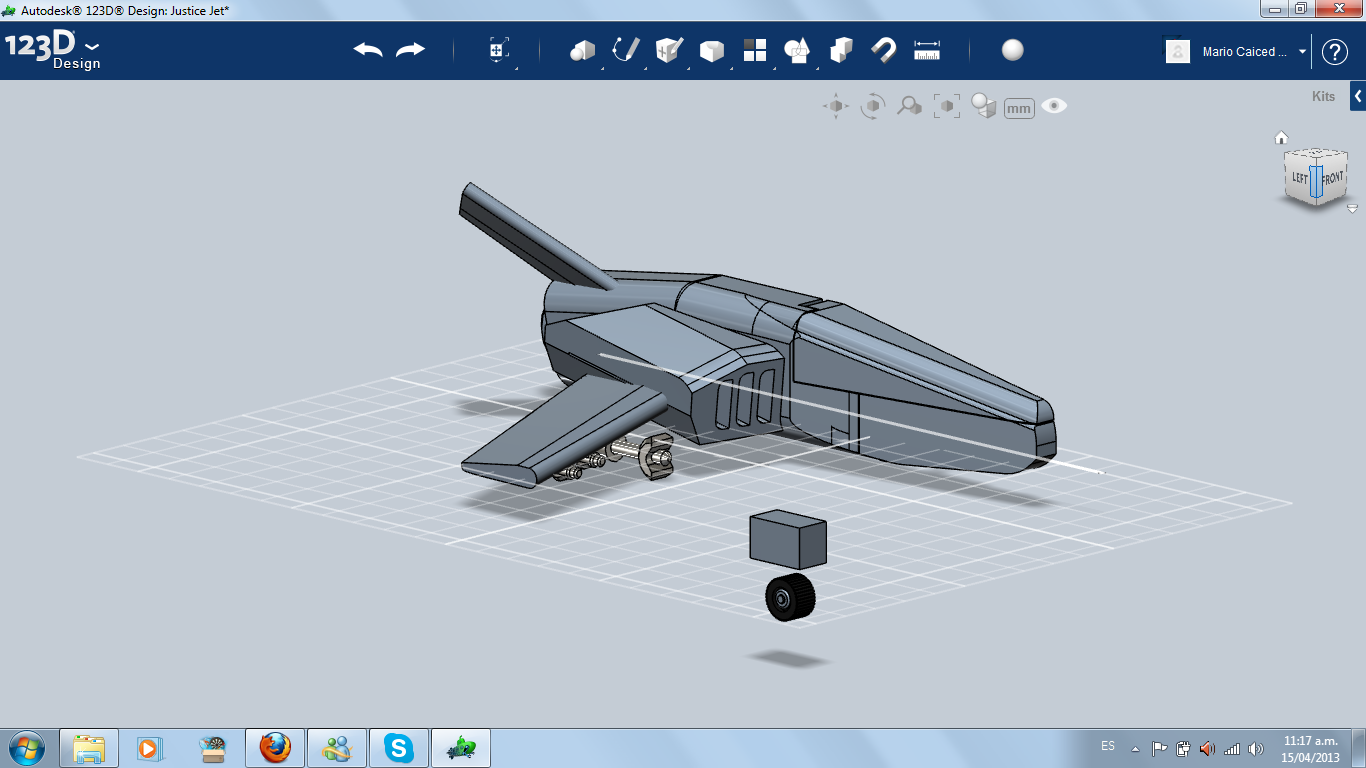Open the Sketch tool menu
The image size is (1366, 768).
pyautogui.click(x=625, y=50)
